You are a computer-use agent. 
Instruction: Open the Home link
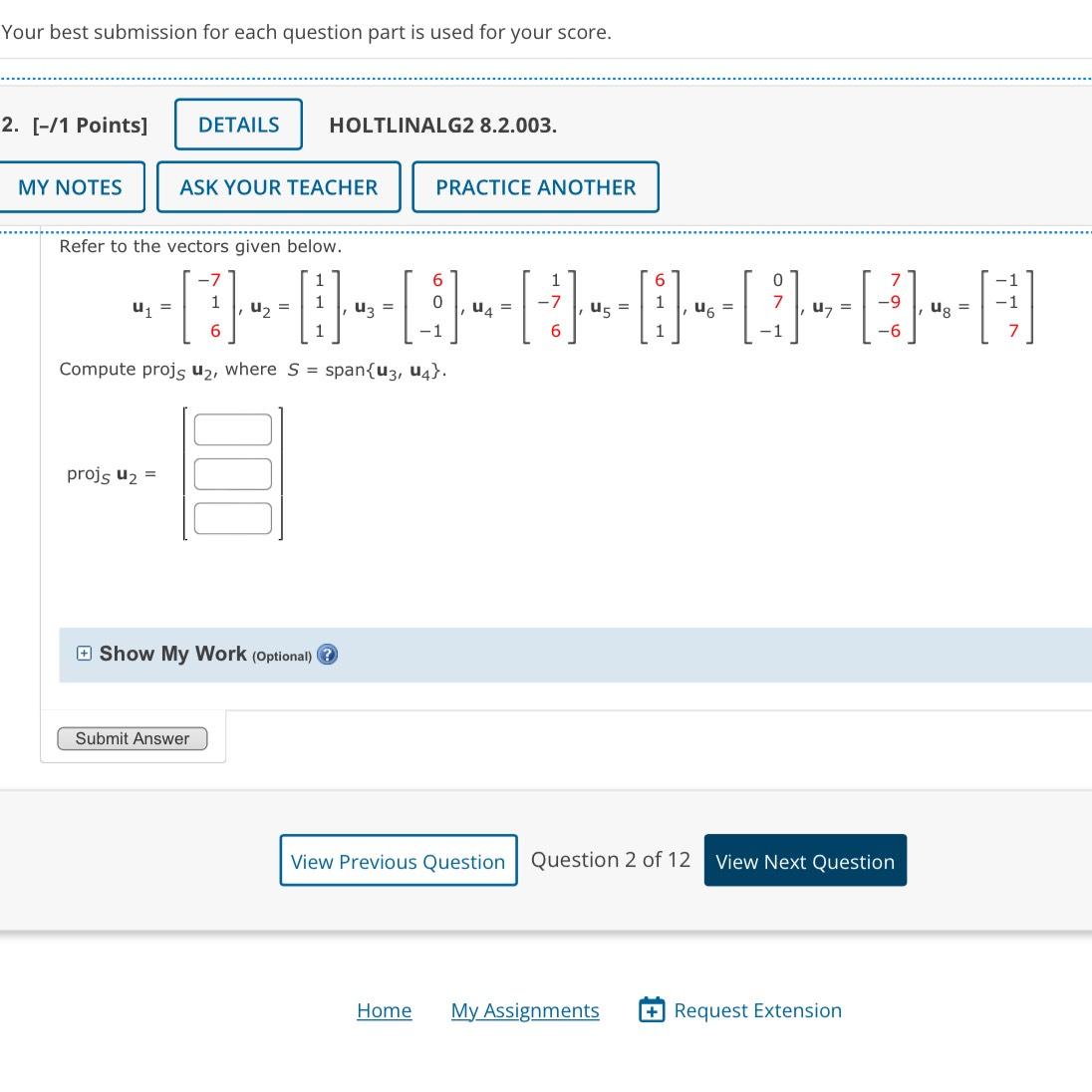click(384, 1010)
